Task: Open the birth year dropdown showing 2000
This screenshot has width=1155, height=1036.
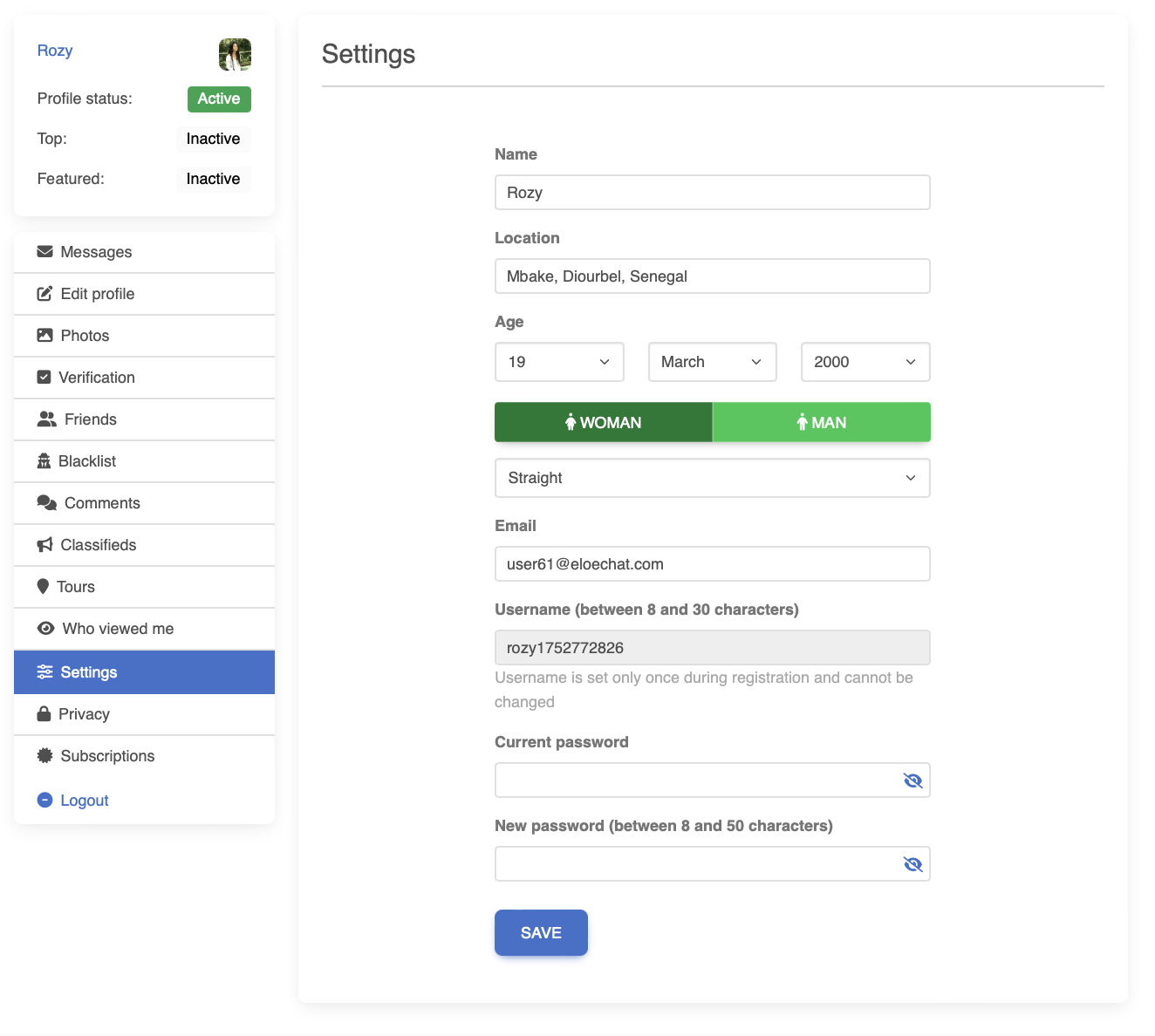Action: [x=865, y=362]
